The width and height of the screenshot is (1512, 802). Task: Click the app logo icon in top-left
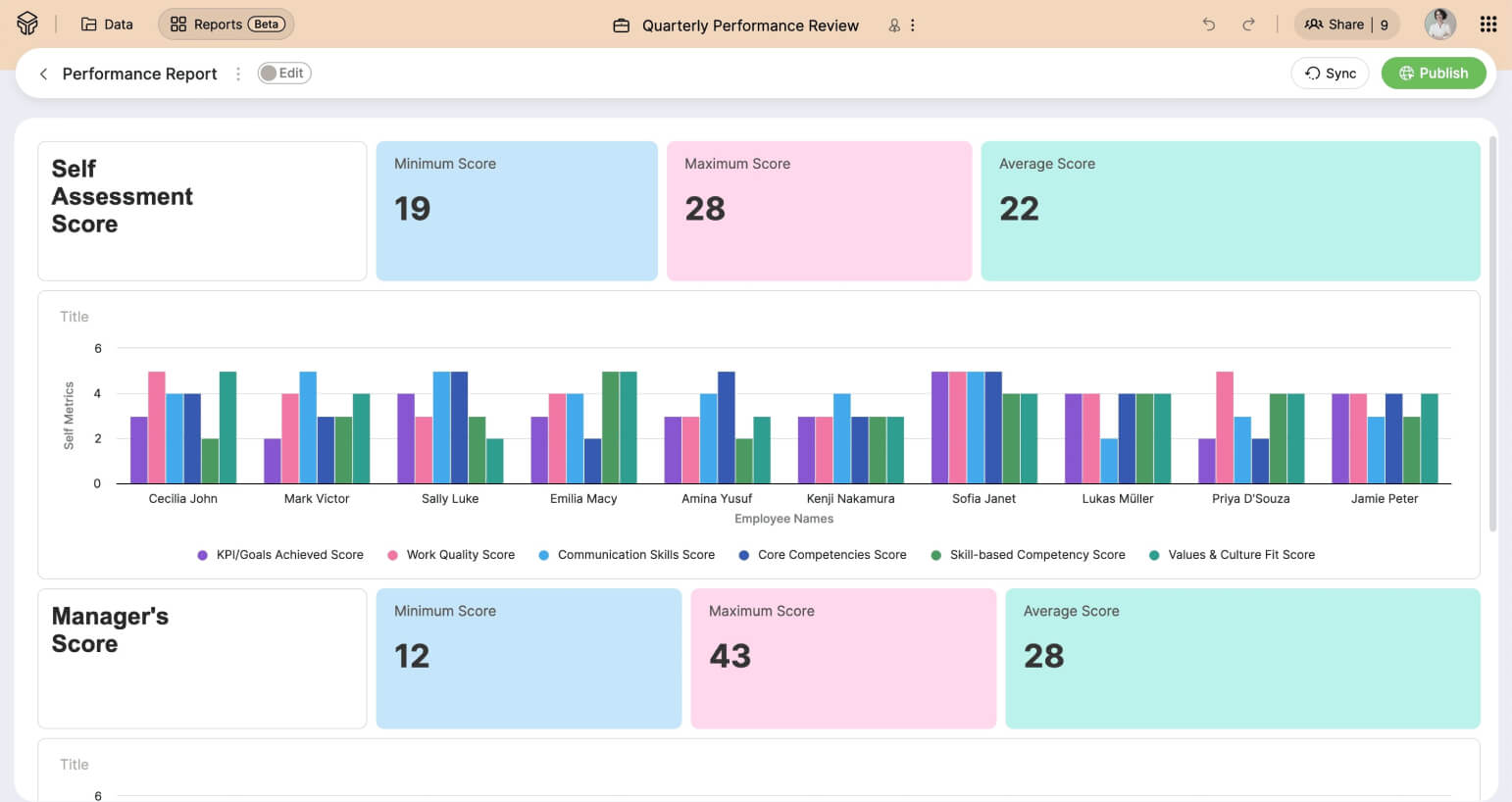pos(27,24)
